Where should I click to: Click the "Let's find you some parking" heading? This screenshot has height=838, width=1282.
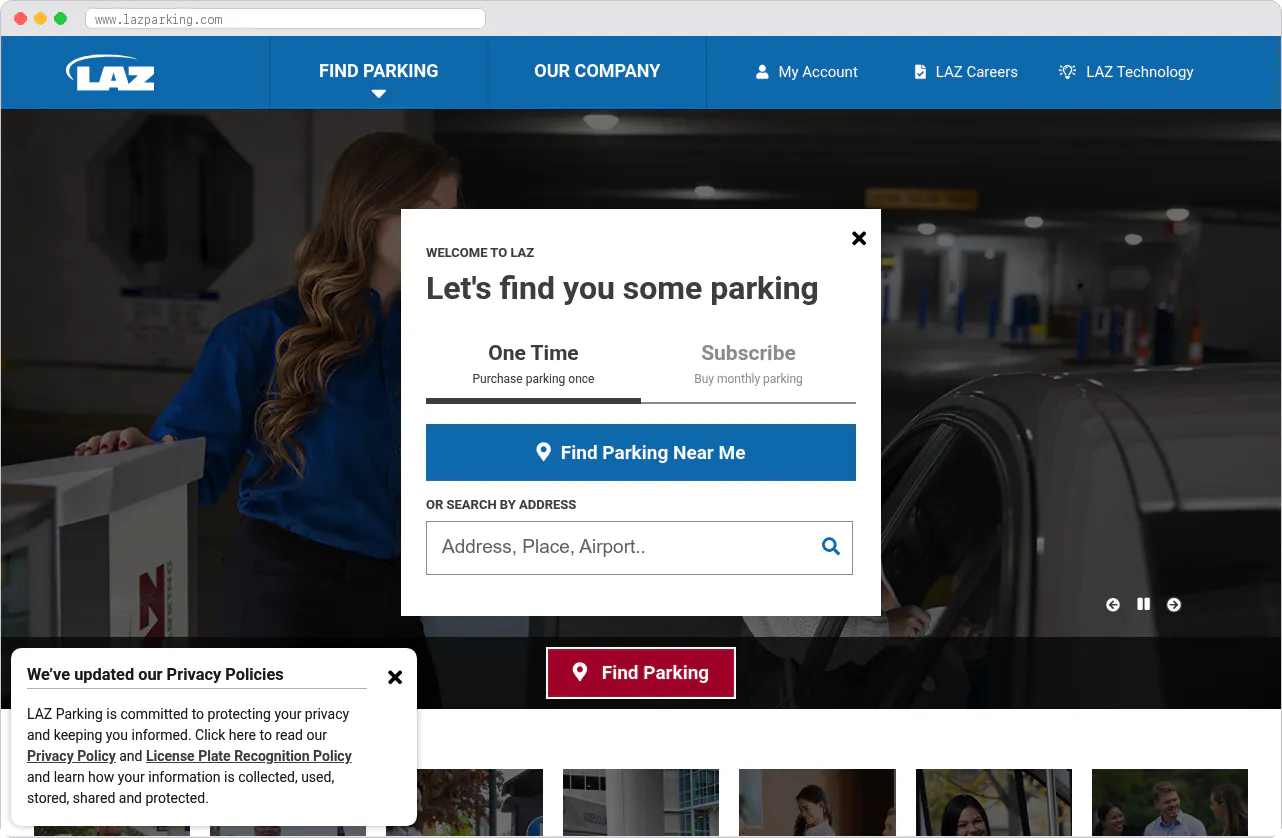coord(622,288)
